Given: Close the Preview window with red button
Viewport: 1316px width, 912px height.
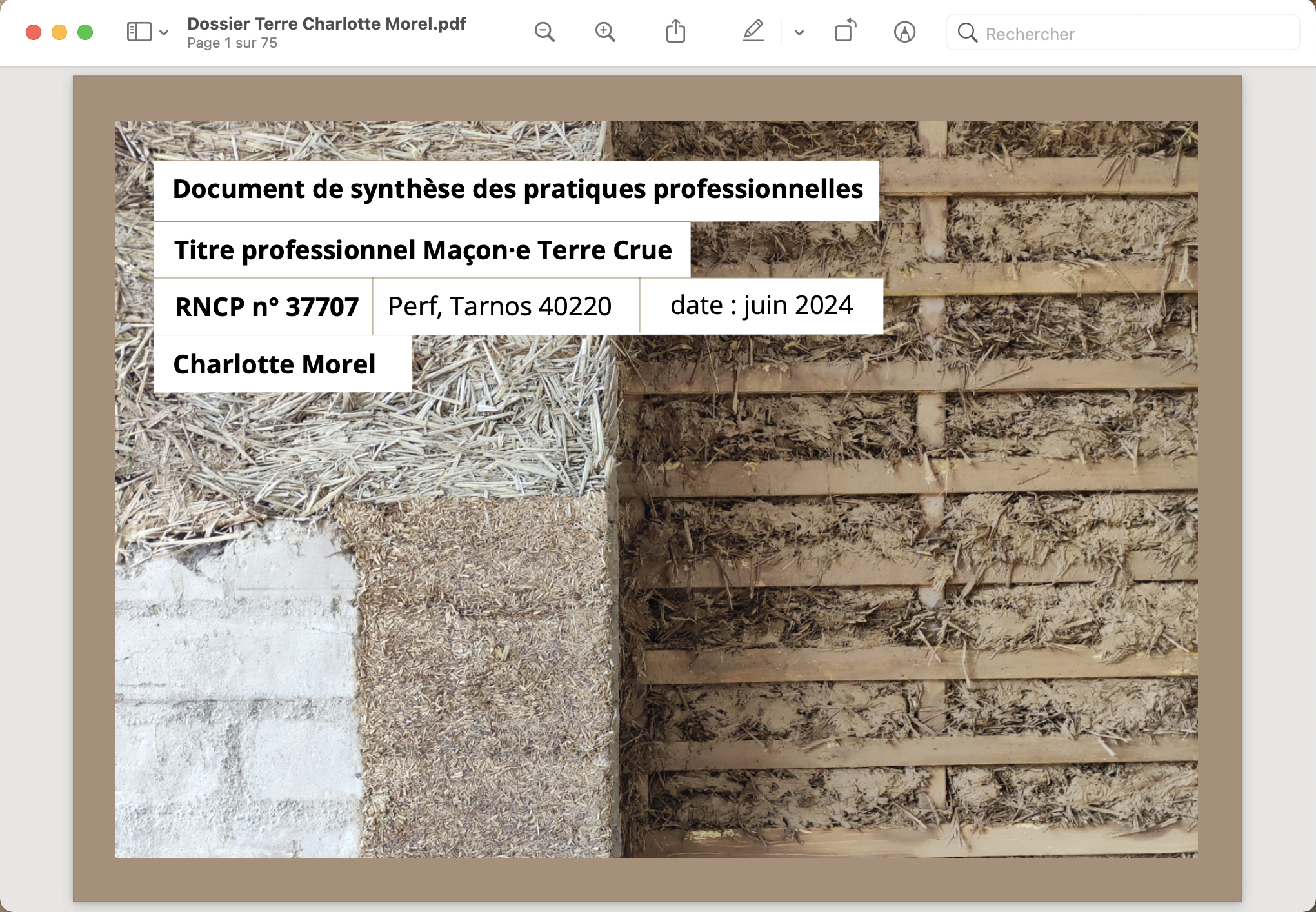Looking at the screenshot, I should tap(34, 32).
